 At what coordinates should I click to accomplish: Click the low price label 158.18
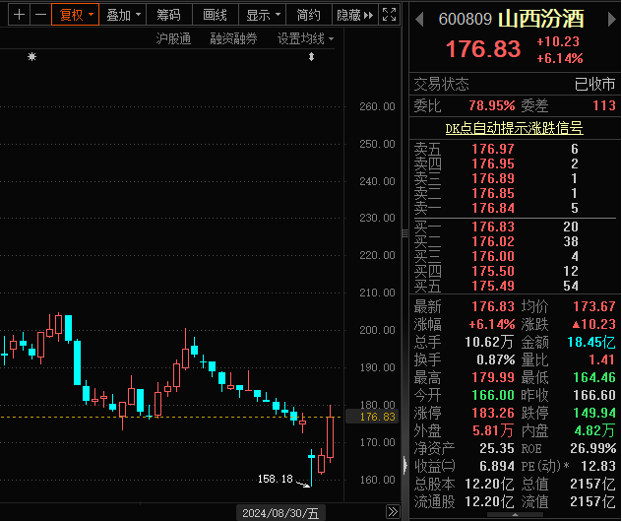(x=275, y=479)
